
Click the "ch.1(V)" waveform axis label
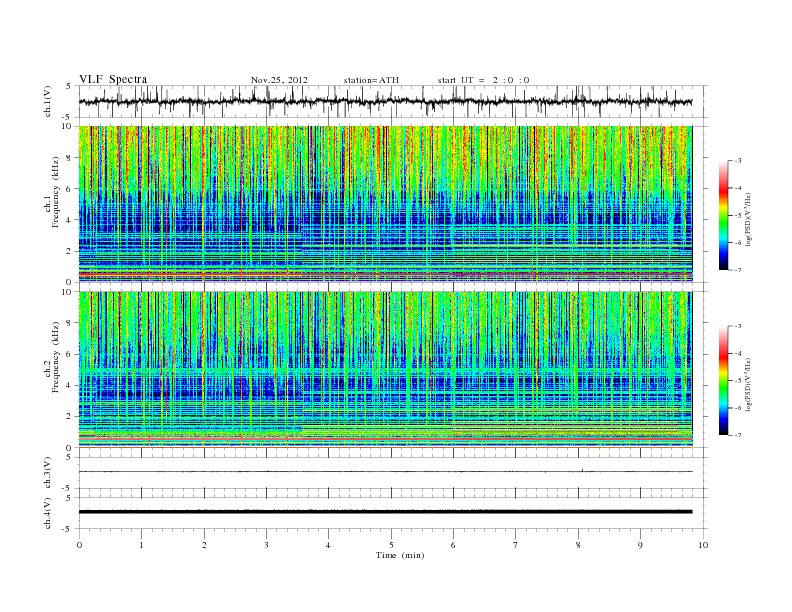point(47,101)
